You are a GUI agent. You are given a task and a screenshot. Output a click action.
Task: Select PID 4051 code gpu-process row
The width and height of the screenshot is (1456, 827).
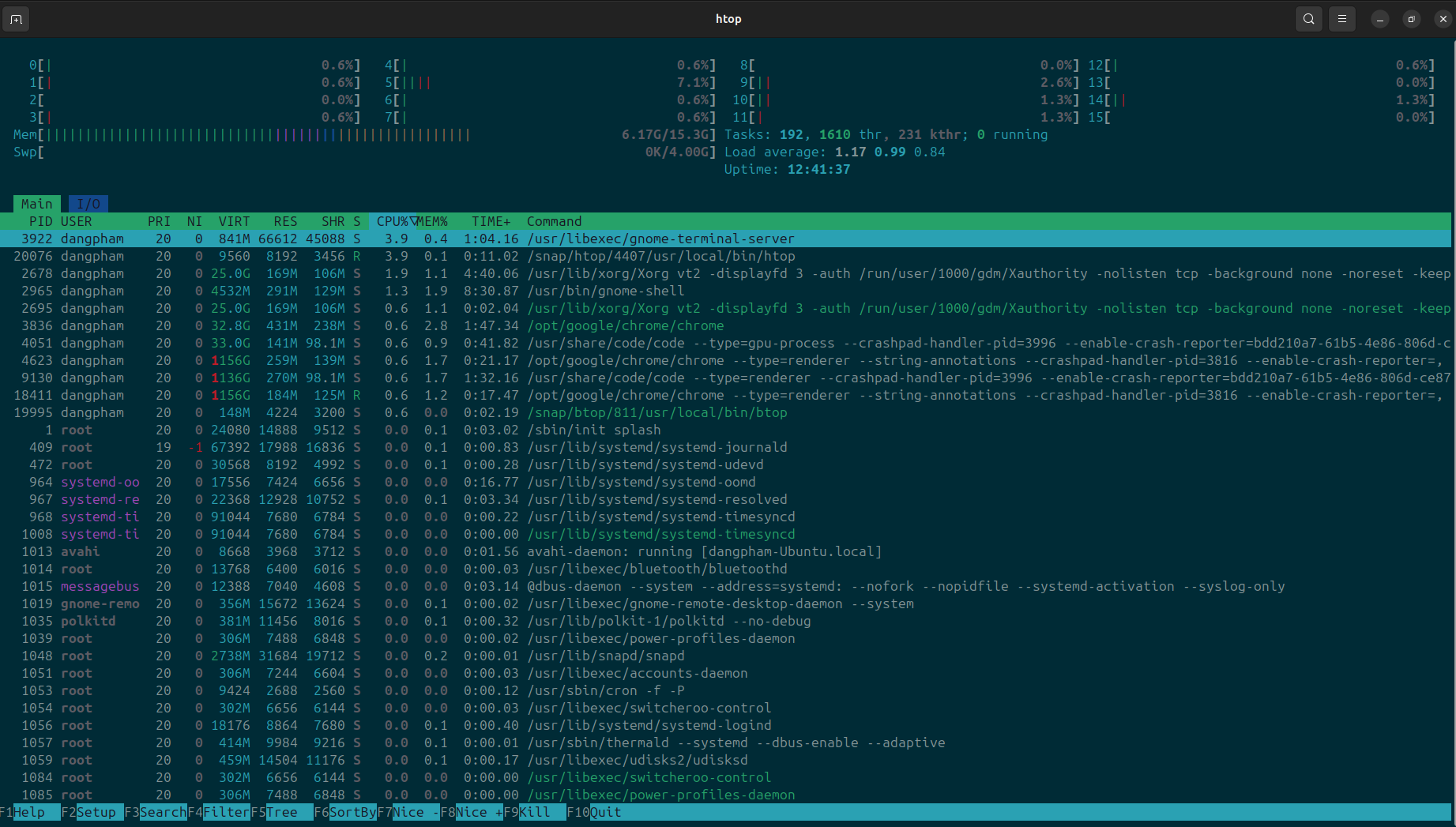coord(725,343)
